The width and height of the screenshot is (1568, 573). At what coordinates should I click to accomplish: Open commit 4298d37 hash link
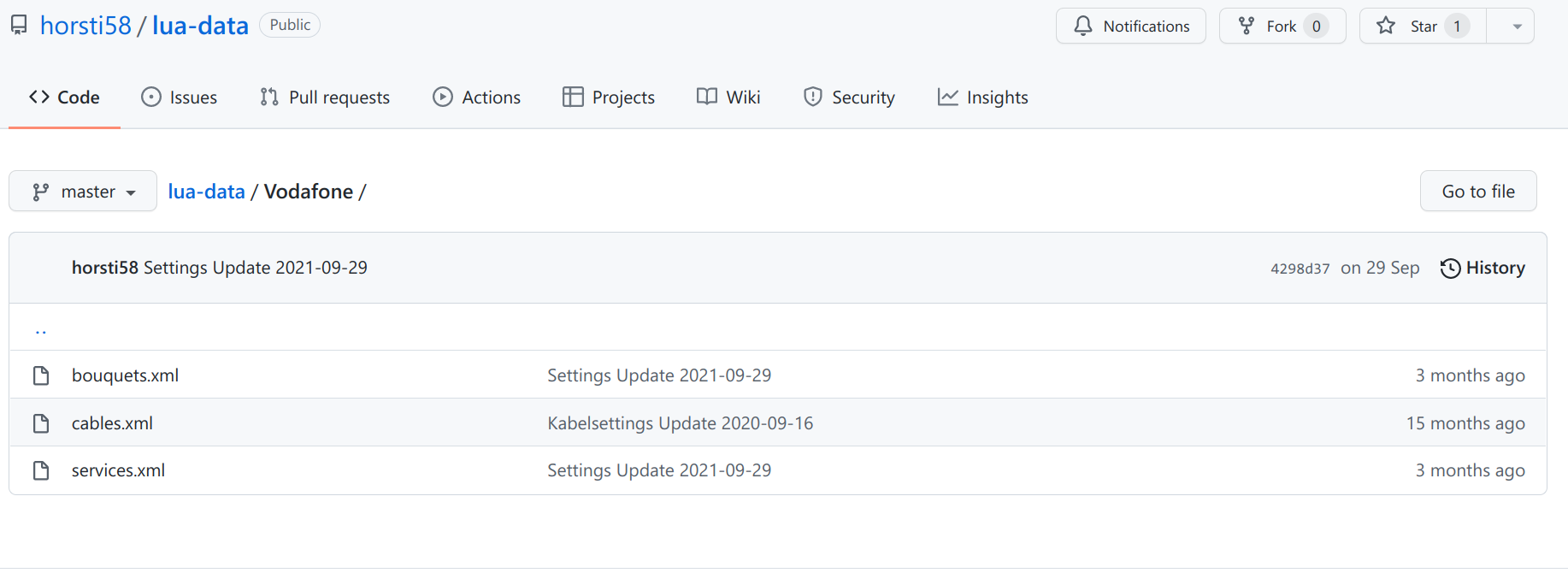click(1300, 269)
